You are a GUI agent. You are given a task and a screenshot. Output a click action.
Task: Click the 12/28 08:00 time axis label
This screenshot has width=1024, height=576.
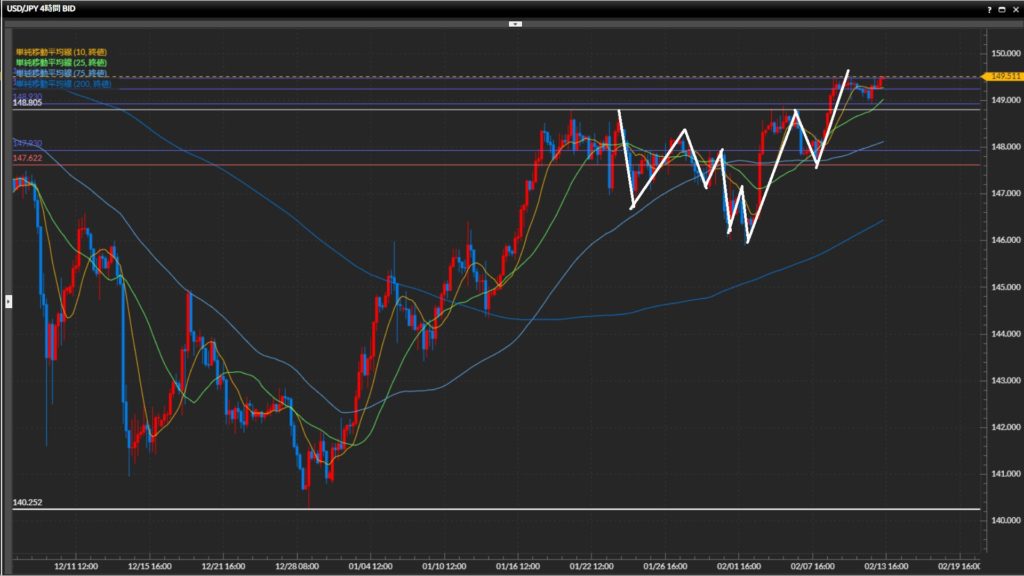point(299,565)
